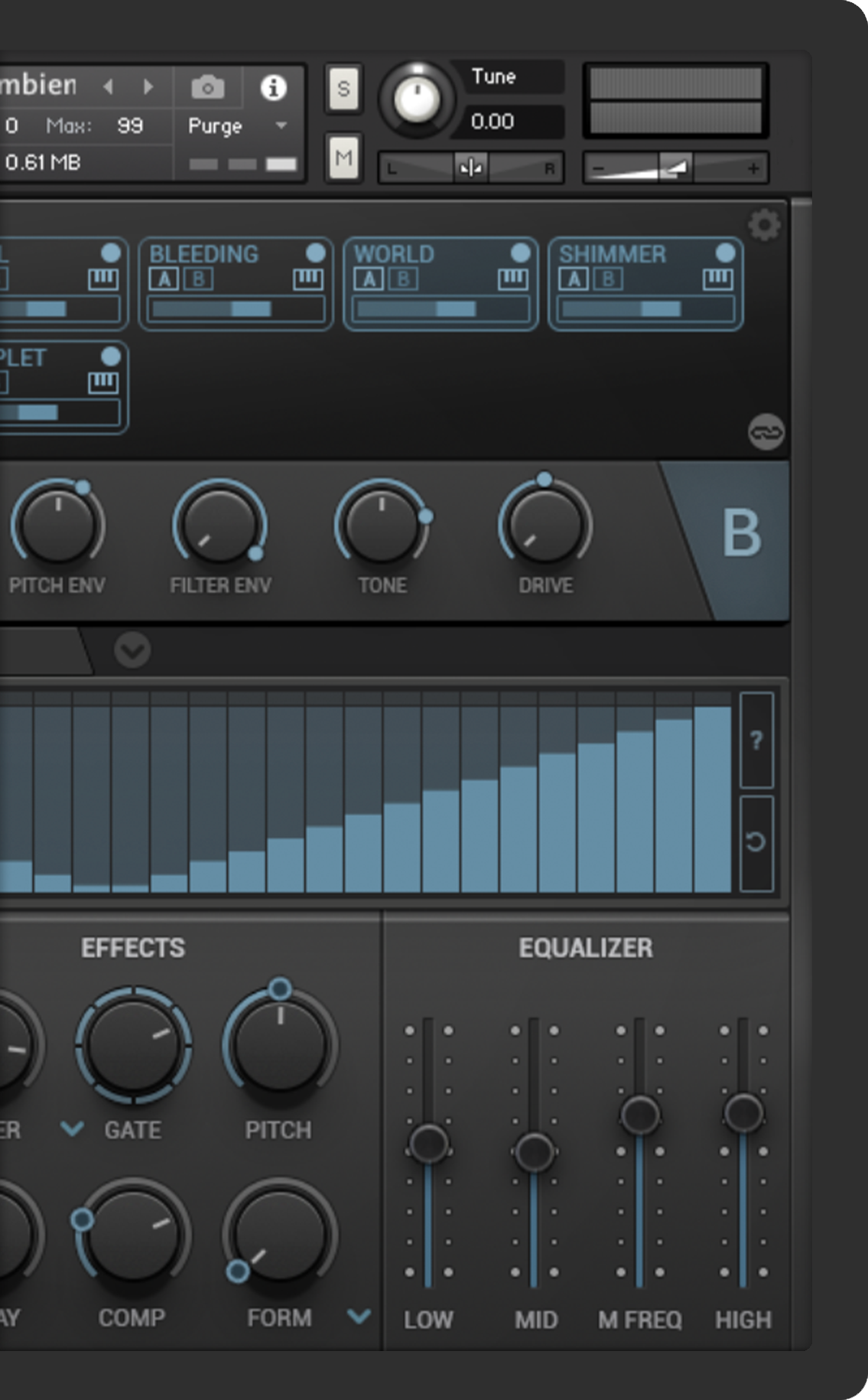Click the Max value 99 field

click(130, 125)
